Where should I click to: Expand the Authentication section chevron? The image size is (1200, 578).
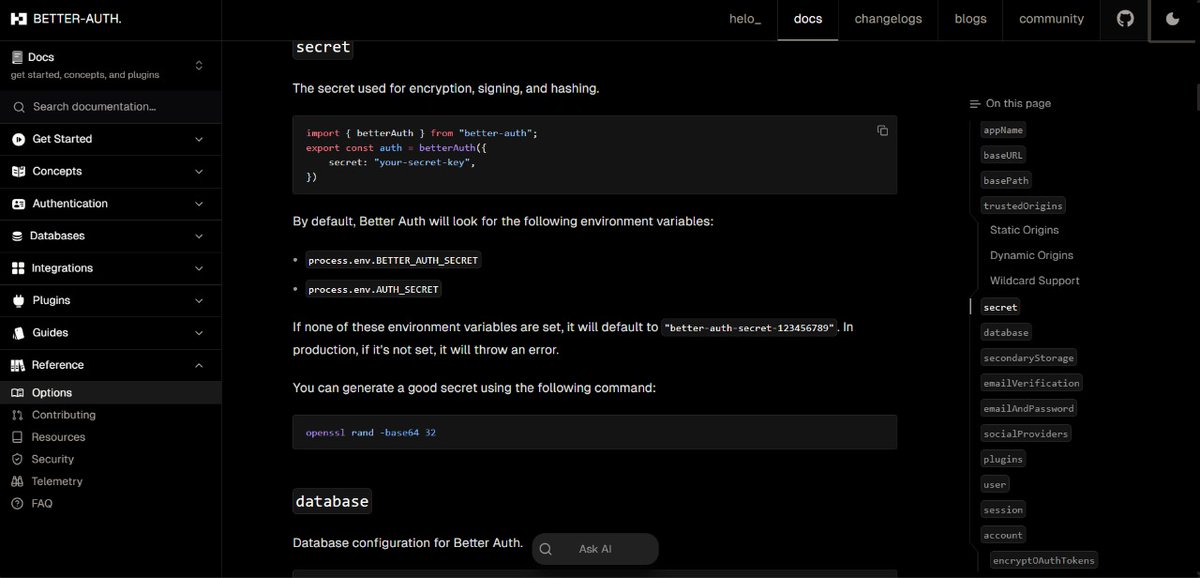pos(199,204)
